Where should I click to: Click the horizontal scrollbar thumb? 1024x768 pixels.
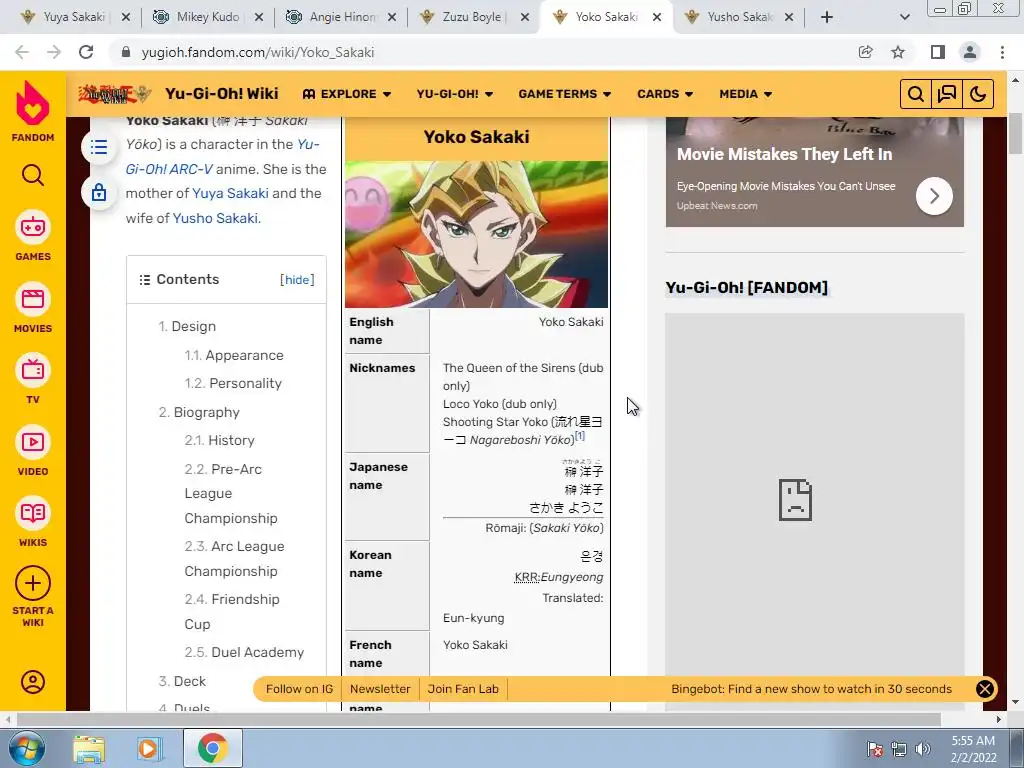point(479,720)
